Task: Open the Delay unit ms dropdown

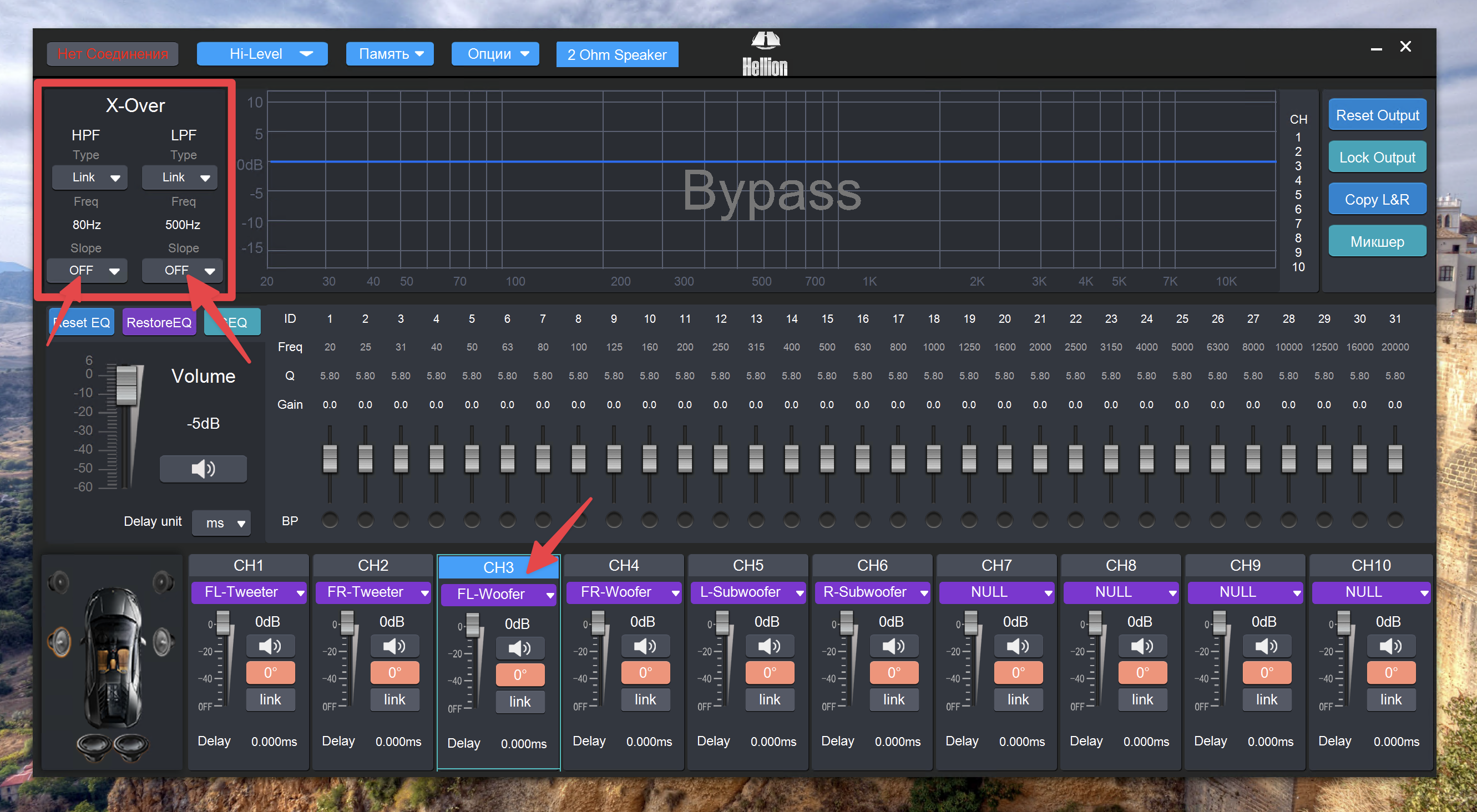Action: [x=221, y=522]
